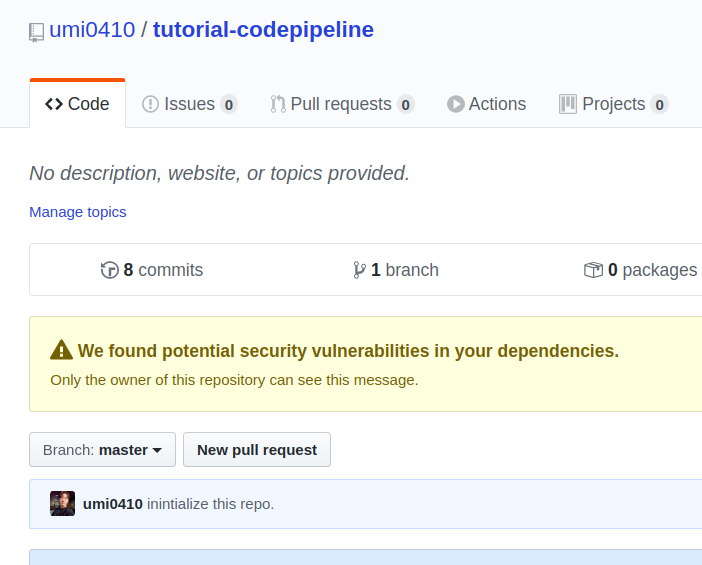This screenshot has height=565, width=702.
Task: Select the Actions tab
Action: (x=497, y=104)
